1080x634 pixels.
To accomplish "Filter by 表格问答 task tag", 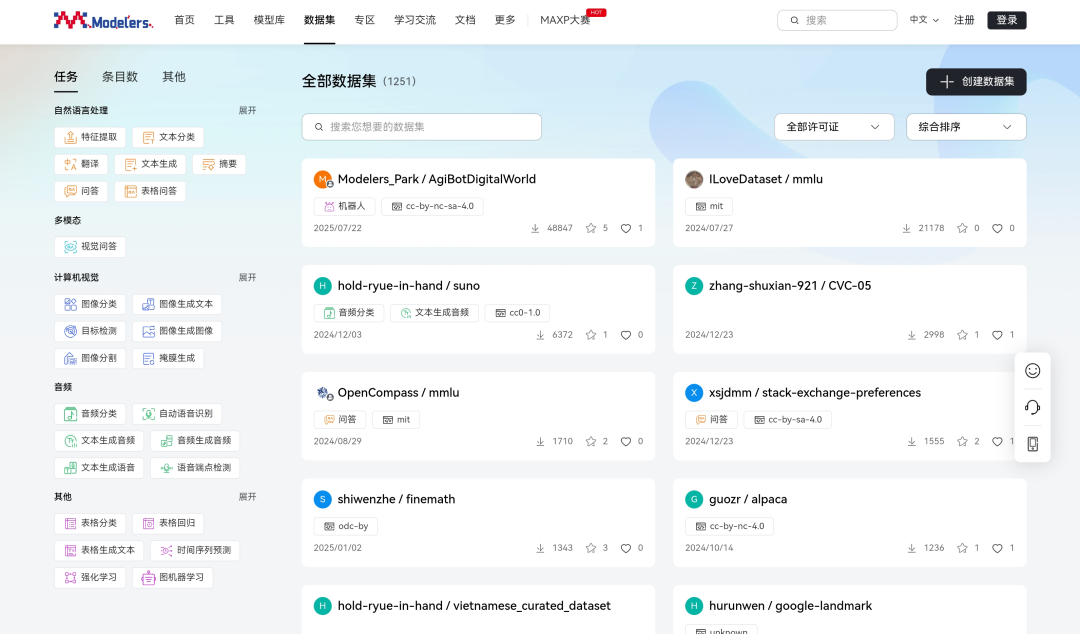I will 150,191.
